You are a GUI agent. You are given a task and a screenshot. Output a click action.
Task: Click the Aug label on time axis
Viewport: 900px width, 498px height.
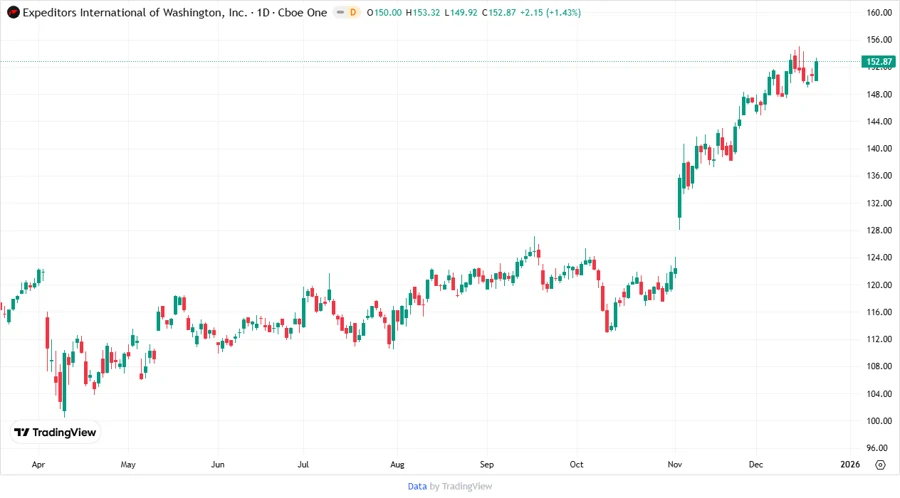[x=397, y=464]
